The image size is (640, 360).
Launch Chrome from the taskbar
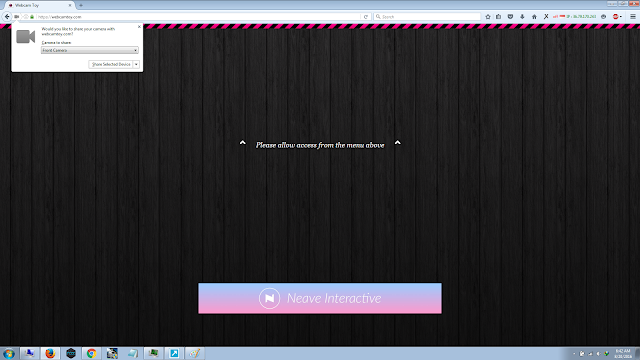pos(91,353)
